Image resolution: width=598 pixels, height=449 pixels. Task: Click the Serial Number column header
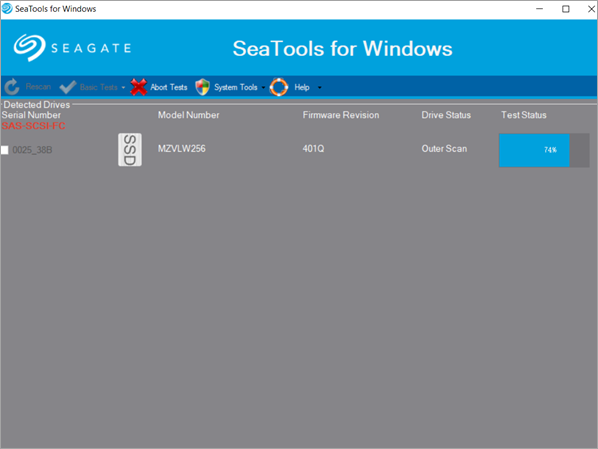(31, 115)
